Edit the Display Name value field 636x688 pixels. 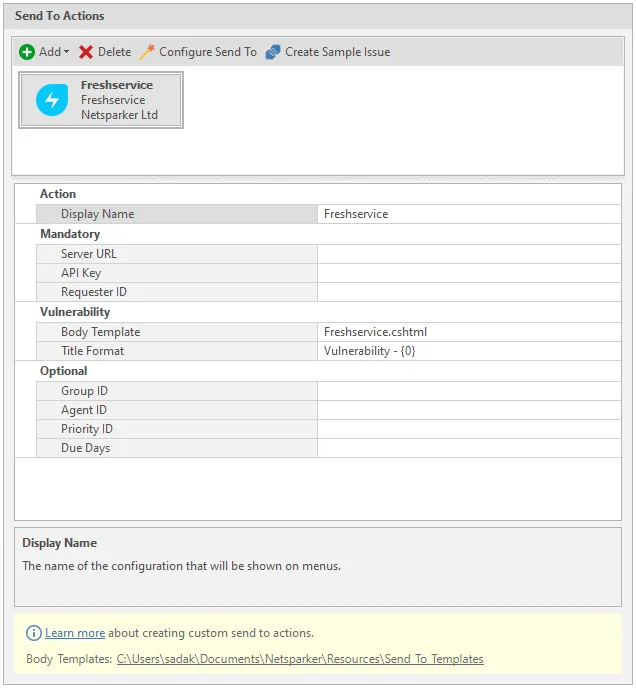pos(469,214)
